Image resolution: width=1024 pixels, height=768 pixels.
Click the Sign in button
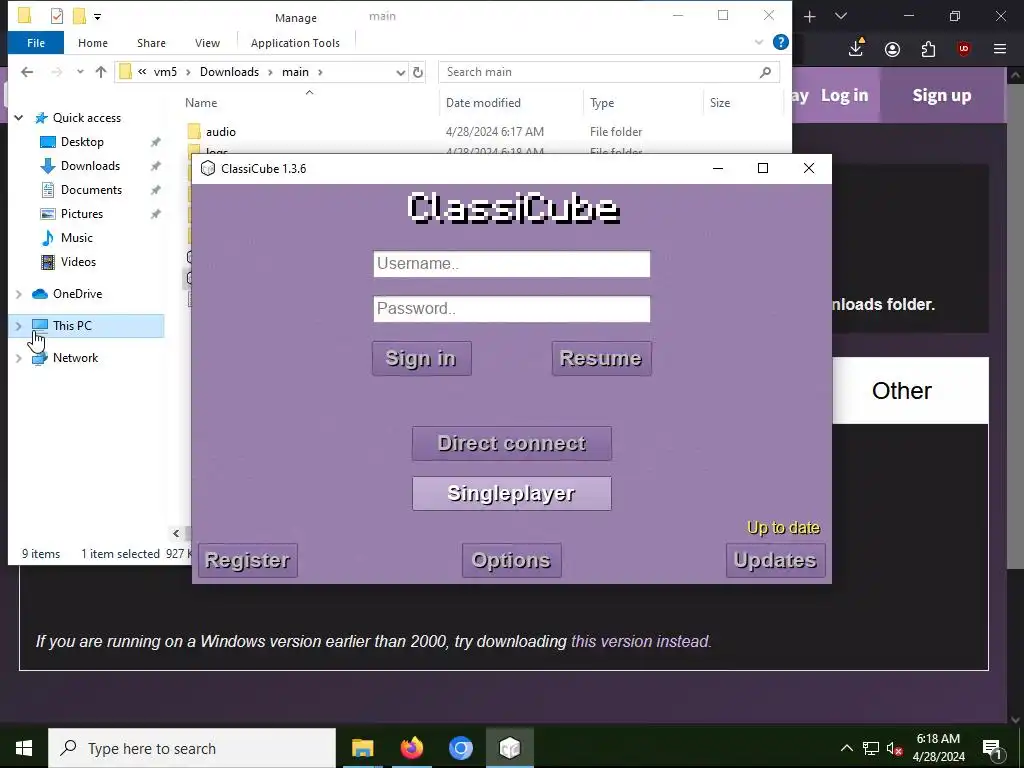click(421, 358)
